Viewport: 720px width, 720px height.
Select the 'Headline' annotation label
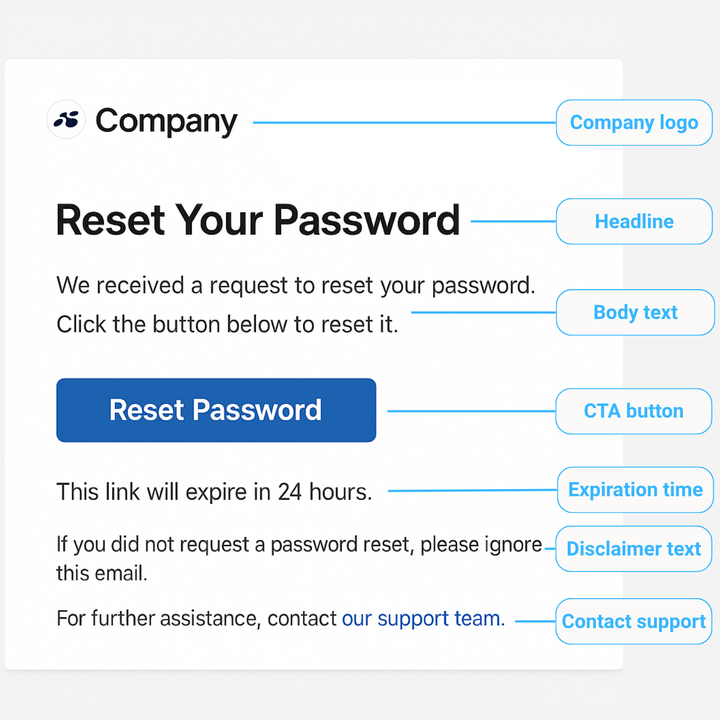coord(634,221)
